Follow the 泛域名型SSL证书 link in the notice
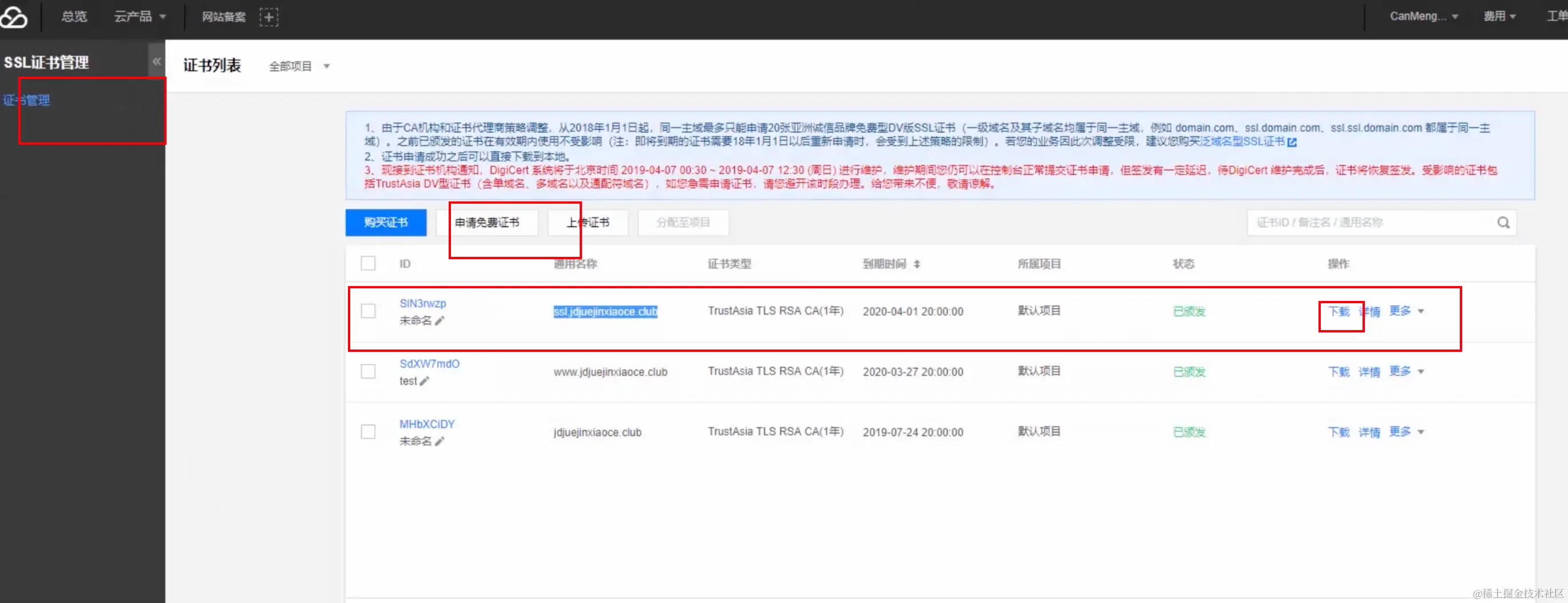 [1242, 142]
